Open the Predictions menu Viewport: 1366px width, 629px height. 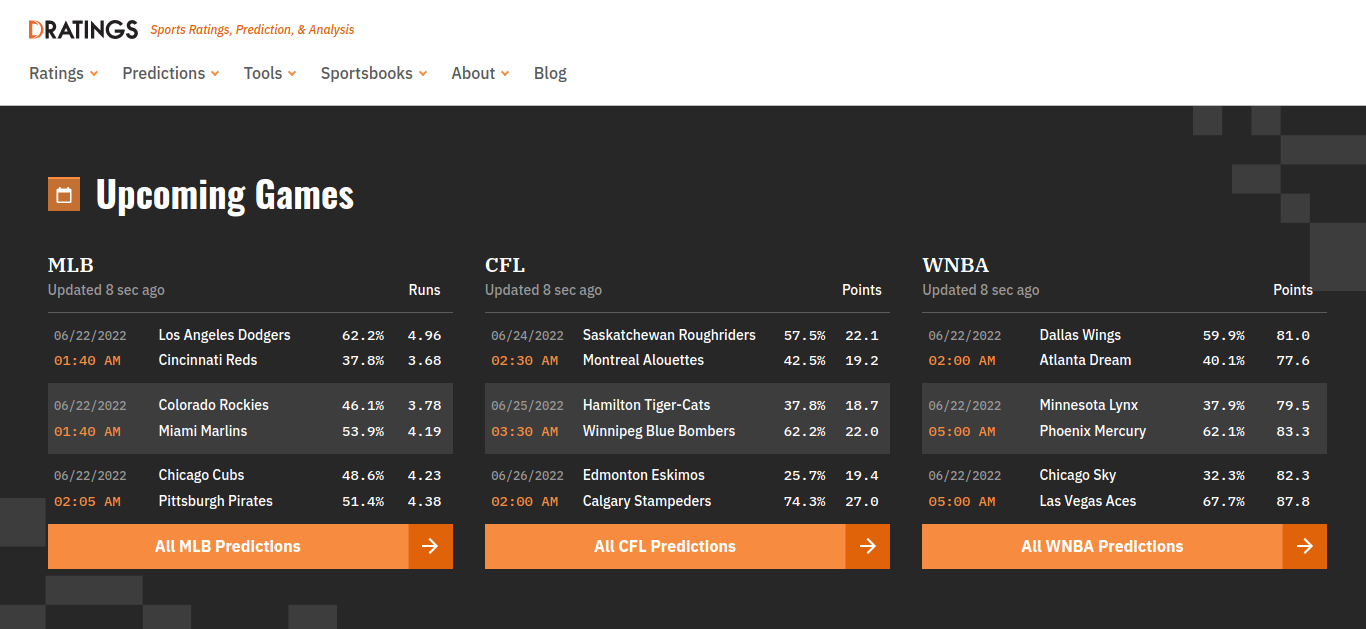(x=171, y=73)
